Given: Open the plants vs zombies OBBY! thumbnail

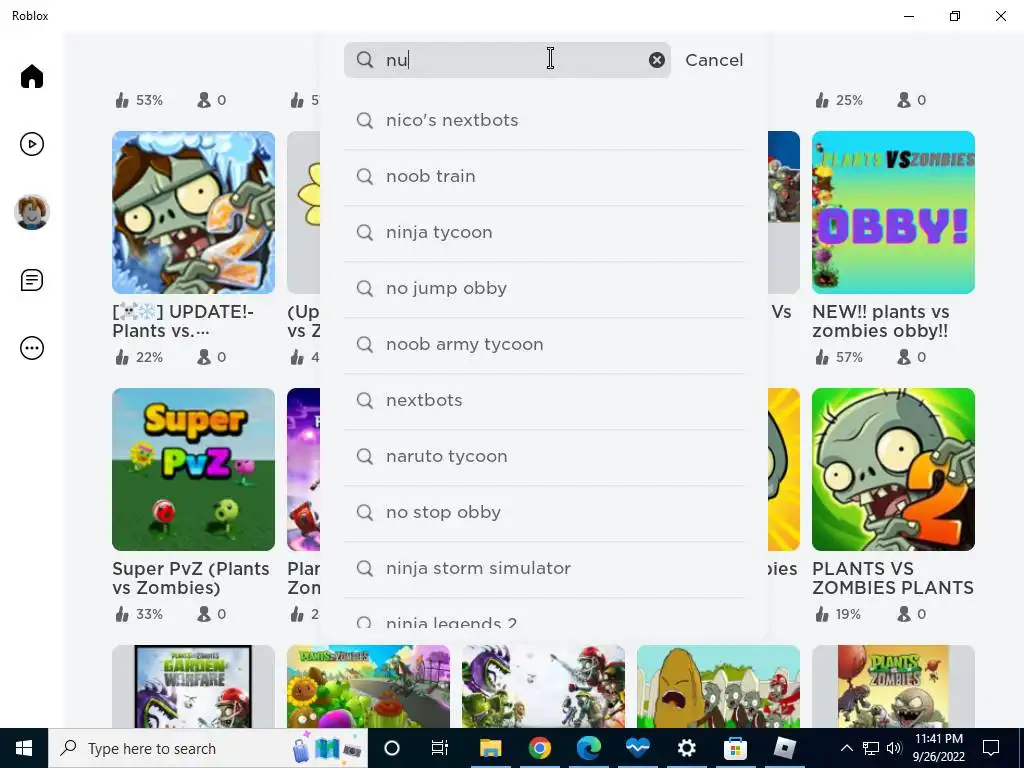Looking at the screenshot, I should 893,212.
